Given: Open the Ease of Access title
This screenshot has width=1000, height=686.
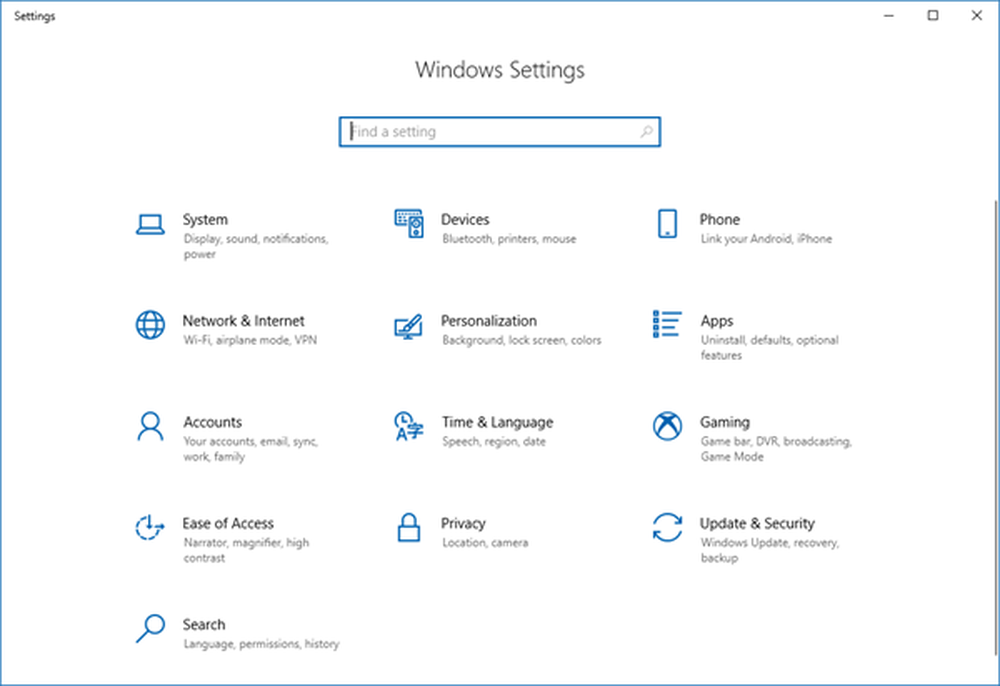Looking at the screenshot, I should [228, 523].
